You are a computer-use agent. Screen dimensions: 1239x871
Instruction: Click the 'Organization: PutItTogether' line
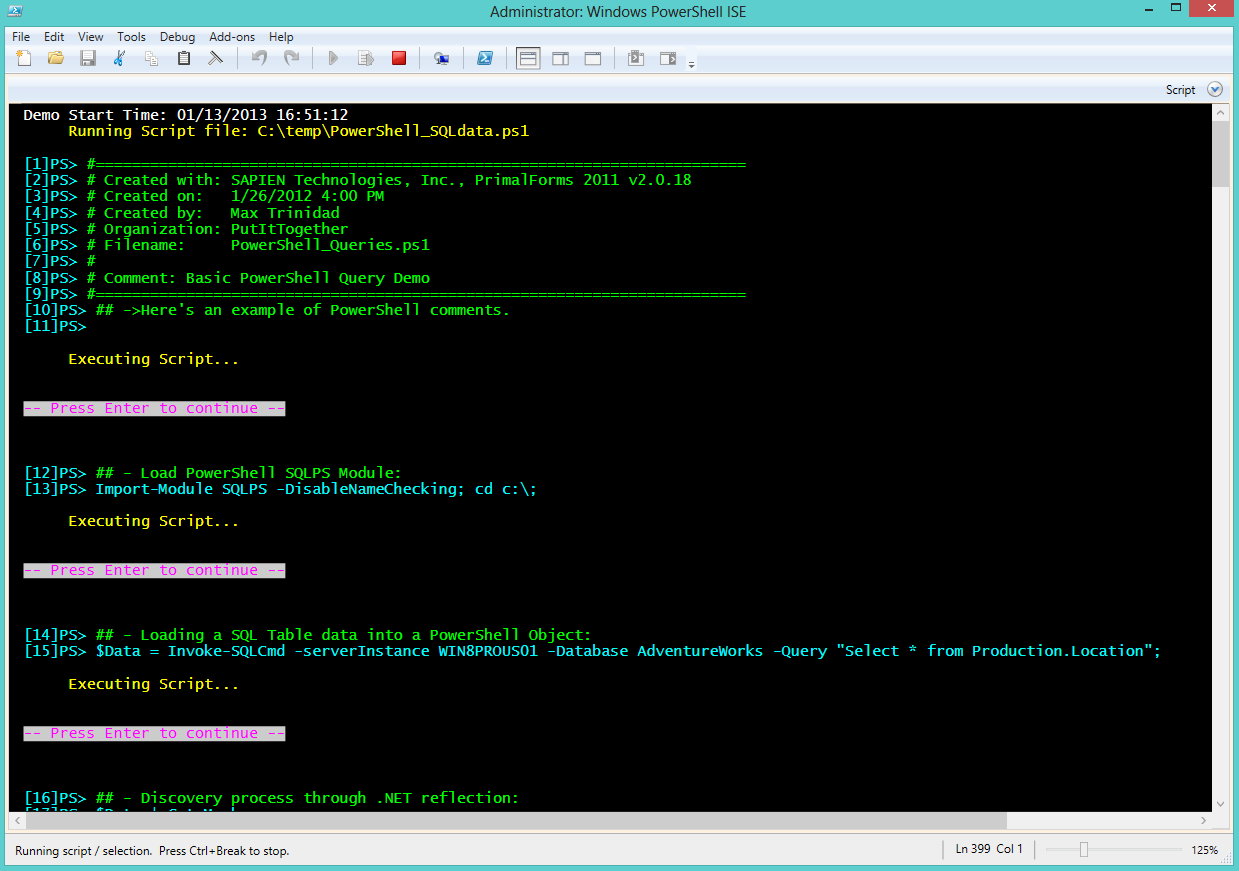186,229
